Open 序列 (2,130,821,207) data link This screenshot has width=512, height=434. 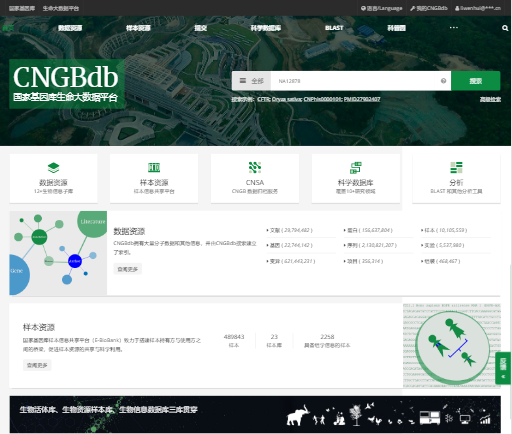[371, 245]
